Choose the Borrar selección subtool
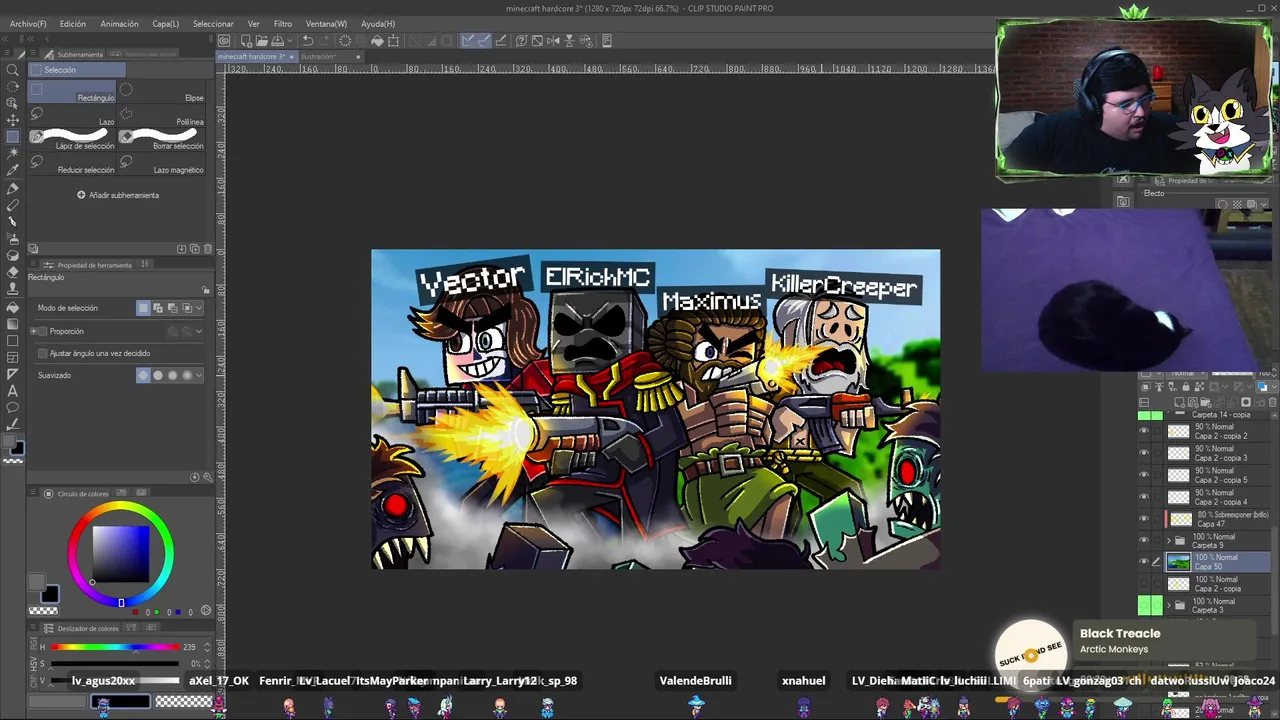Image resolution: width=1280 pixels, height=720 pixels. [x=163, y=140]
